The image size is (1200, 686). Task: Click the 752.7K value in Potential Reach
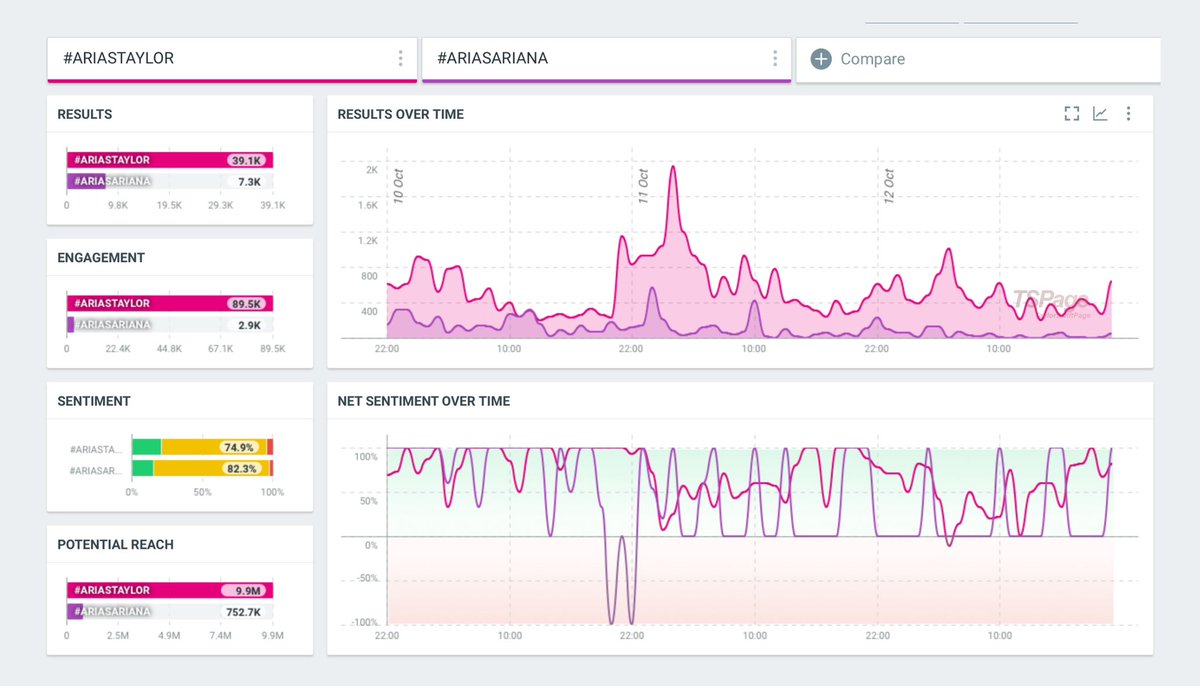pos(242,611)
